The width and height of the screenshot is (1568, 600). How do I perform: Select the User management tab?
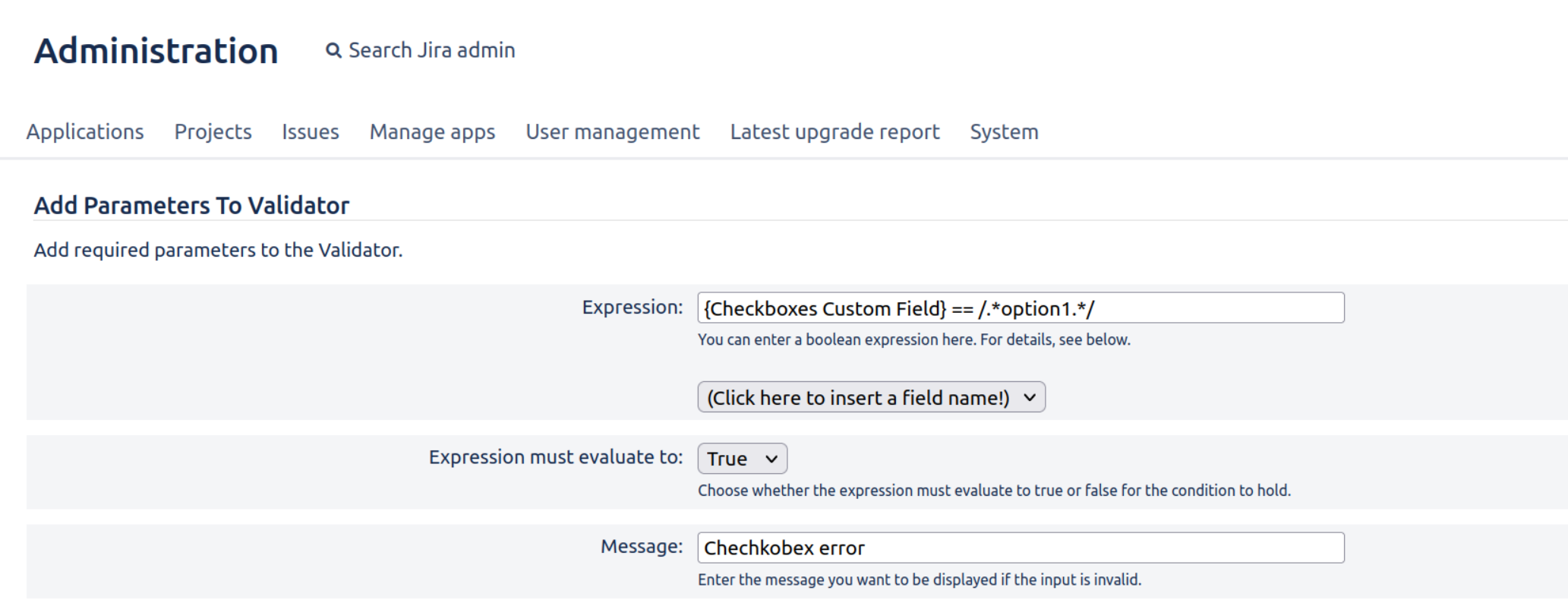[x=612, y=132]
